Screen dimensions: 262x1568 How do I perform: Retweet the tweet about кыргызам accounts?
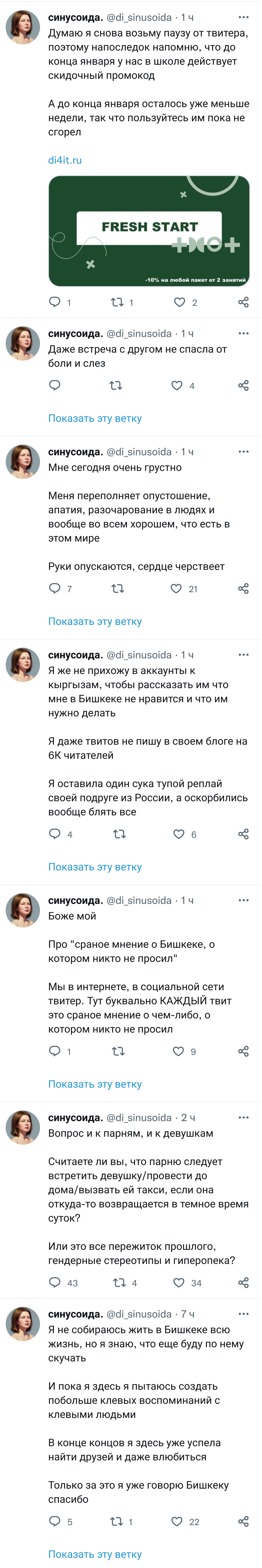pyautogui.click(x=119, y=834)
